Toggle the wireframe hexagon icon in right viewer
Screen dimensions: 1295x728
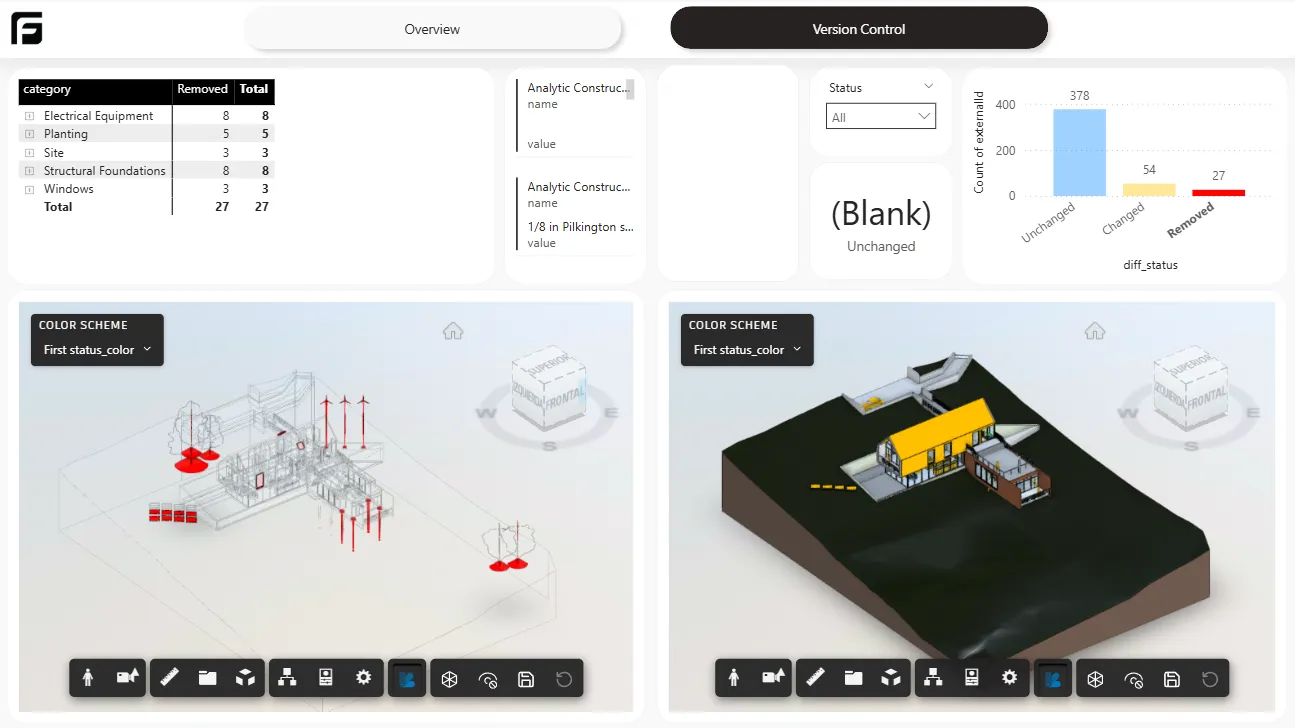click(x=1095, y=678)
